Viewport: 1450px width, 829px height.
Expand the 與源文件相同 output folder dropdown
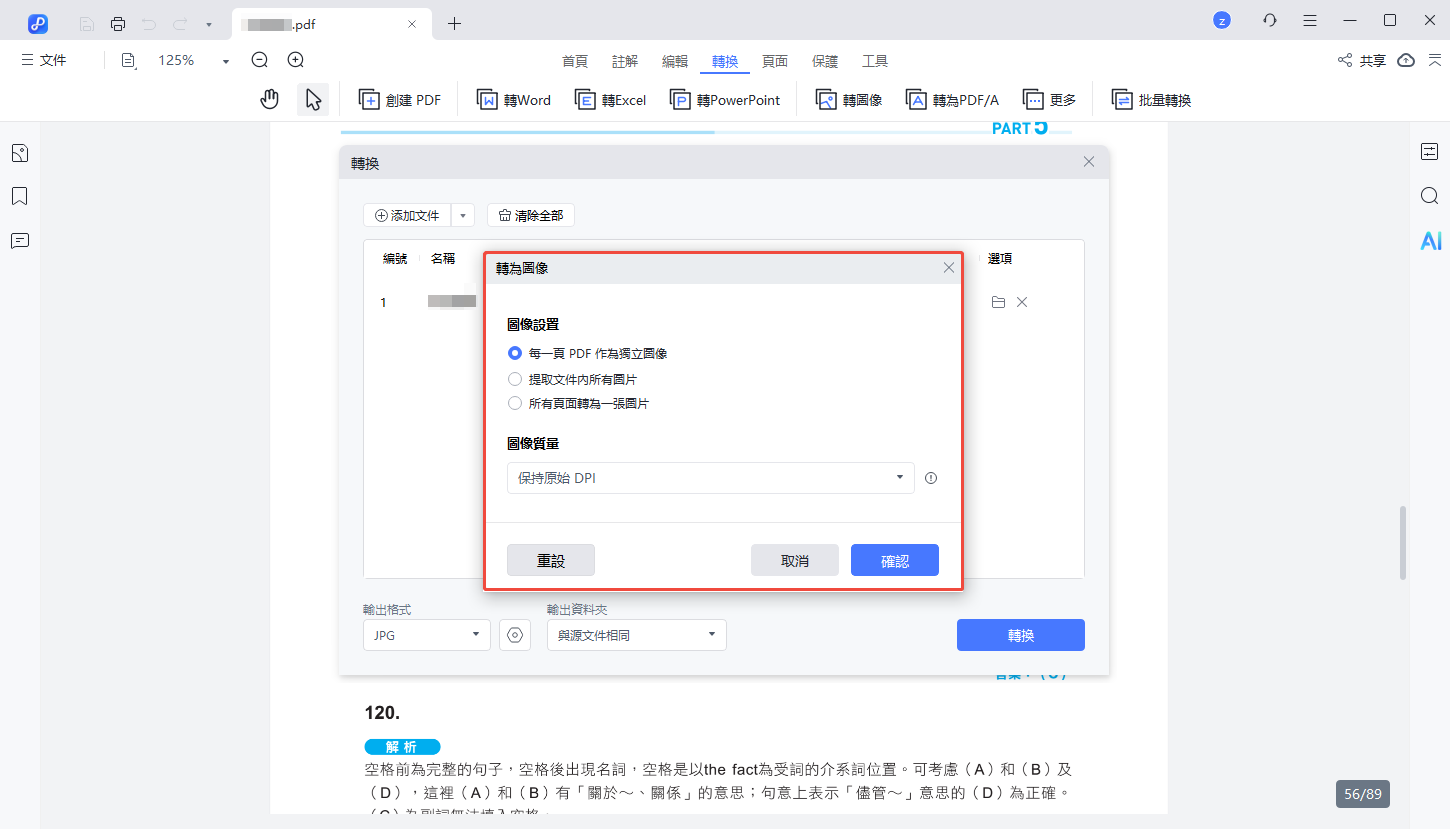(x=637, y=635)
